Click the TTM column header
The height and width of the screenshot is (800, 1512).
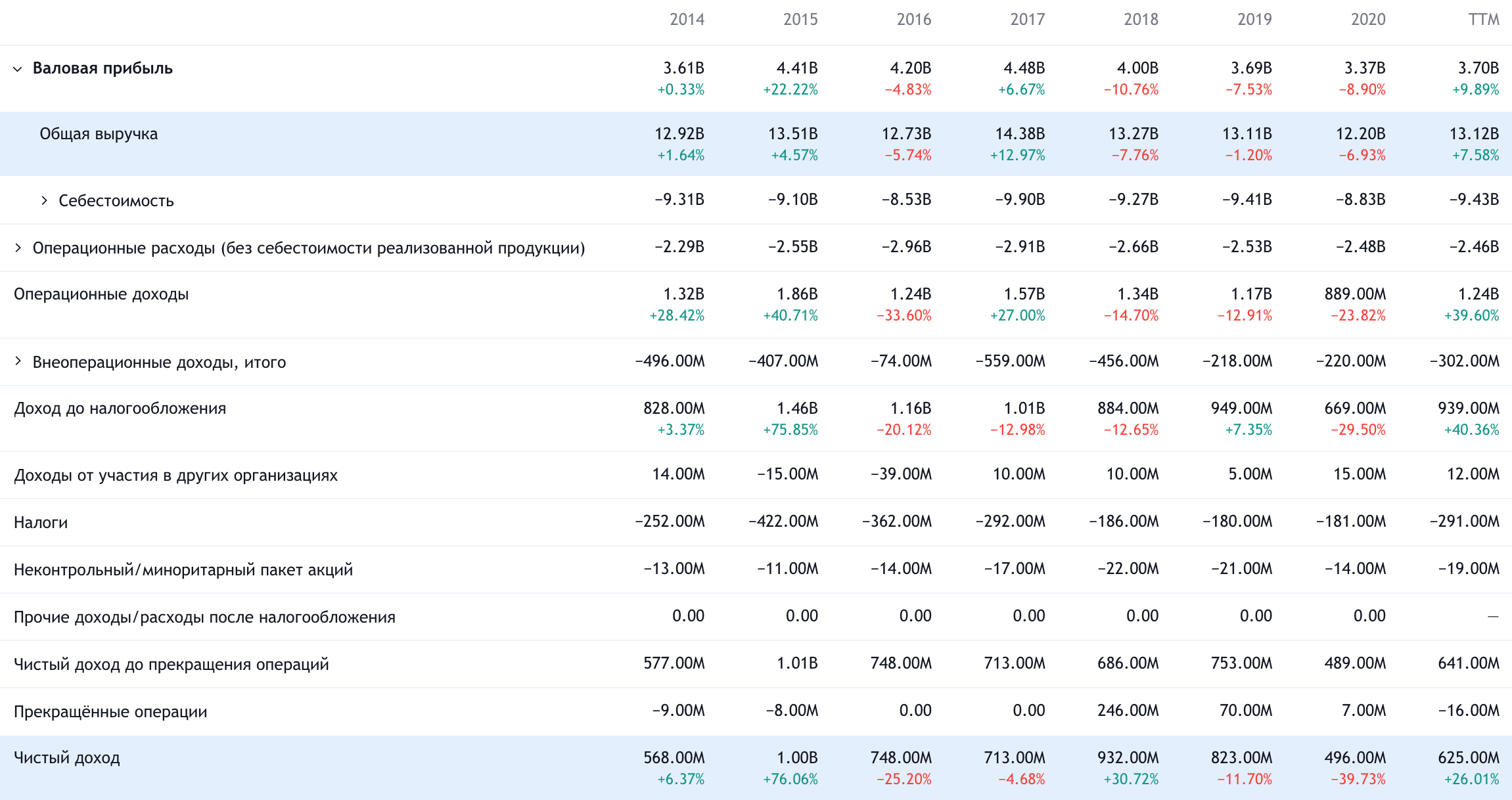[1484, 20]
